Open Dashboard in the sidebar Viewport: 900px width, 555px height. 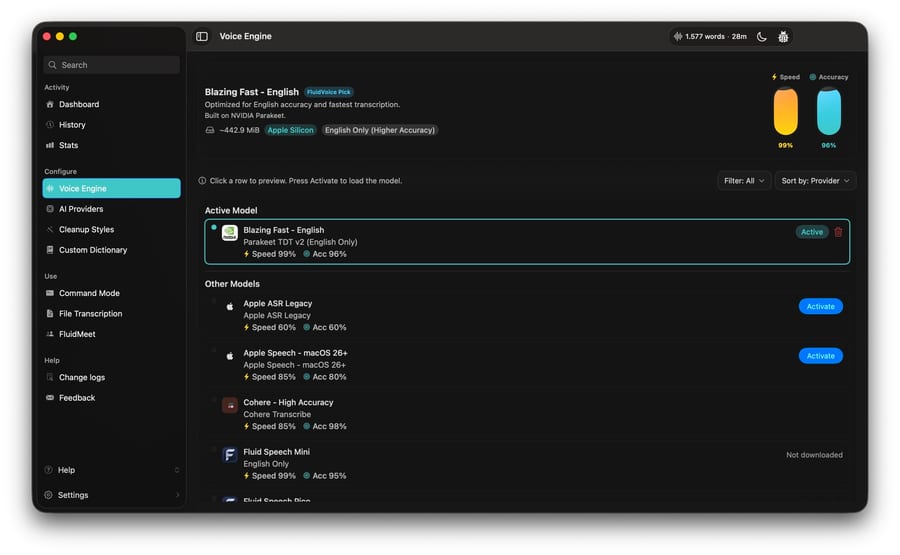point(111,104)
